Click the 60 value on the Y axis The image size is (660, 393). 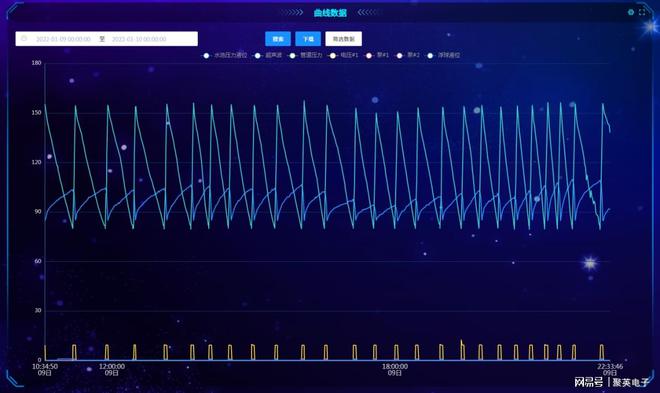click(38, 261)
